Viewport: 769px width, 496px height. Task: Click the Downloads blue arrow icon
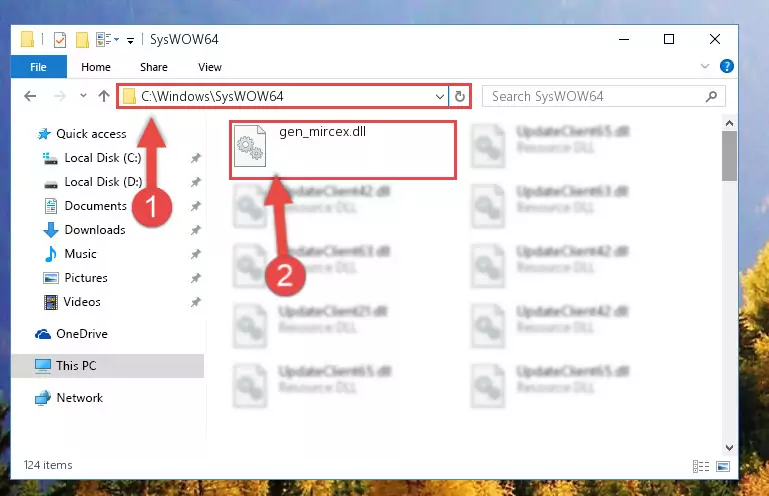51,230
